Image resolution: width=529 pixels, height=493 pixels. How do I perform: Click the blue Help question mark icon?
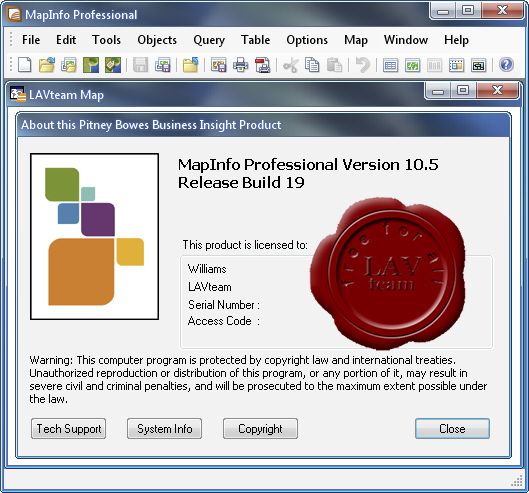click(x=506, y=64)
